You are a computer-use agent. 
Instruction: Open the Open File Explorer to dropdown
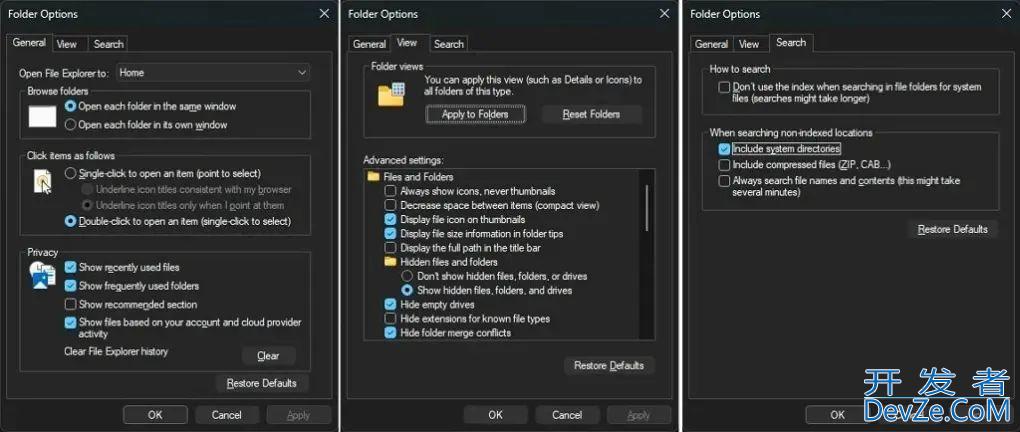point(213,73)
